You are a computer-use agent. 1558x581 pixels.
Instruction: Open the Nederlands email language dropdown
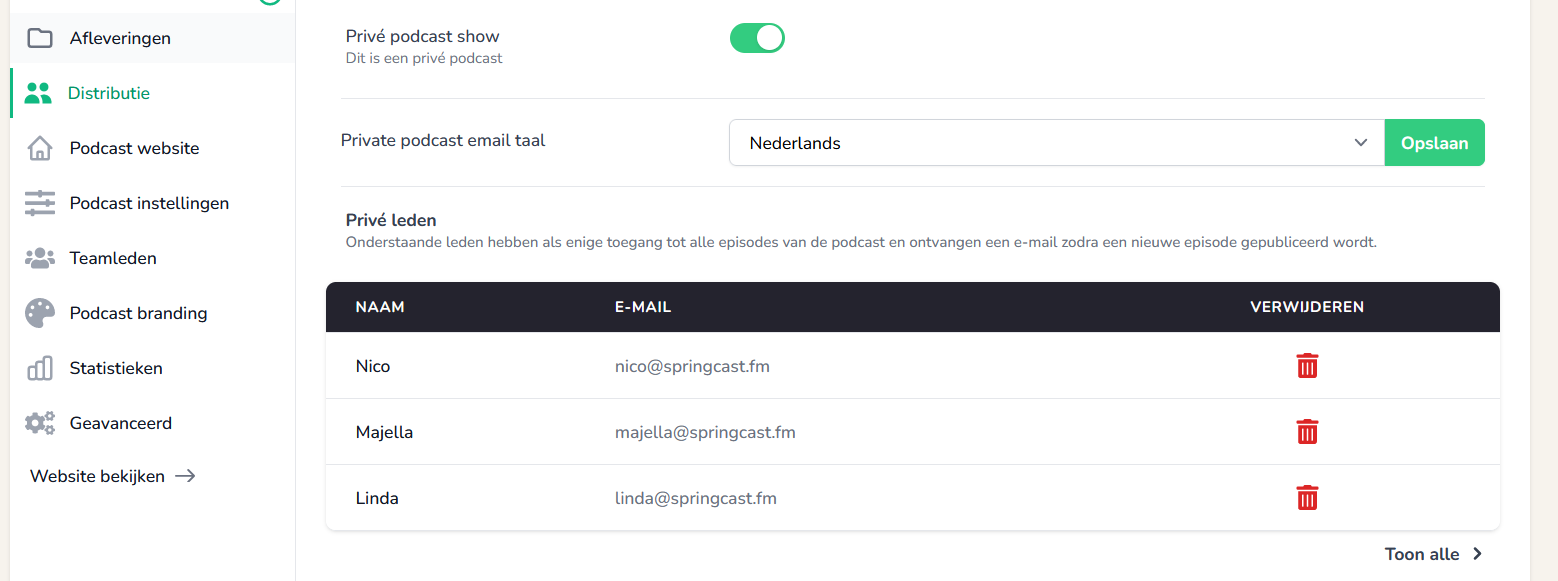1057,143
